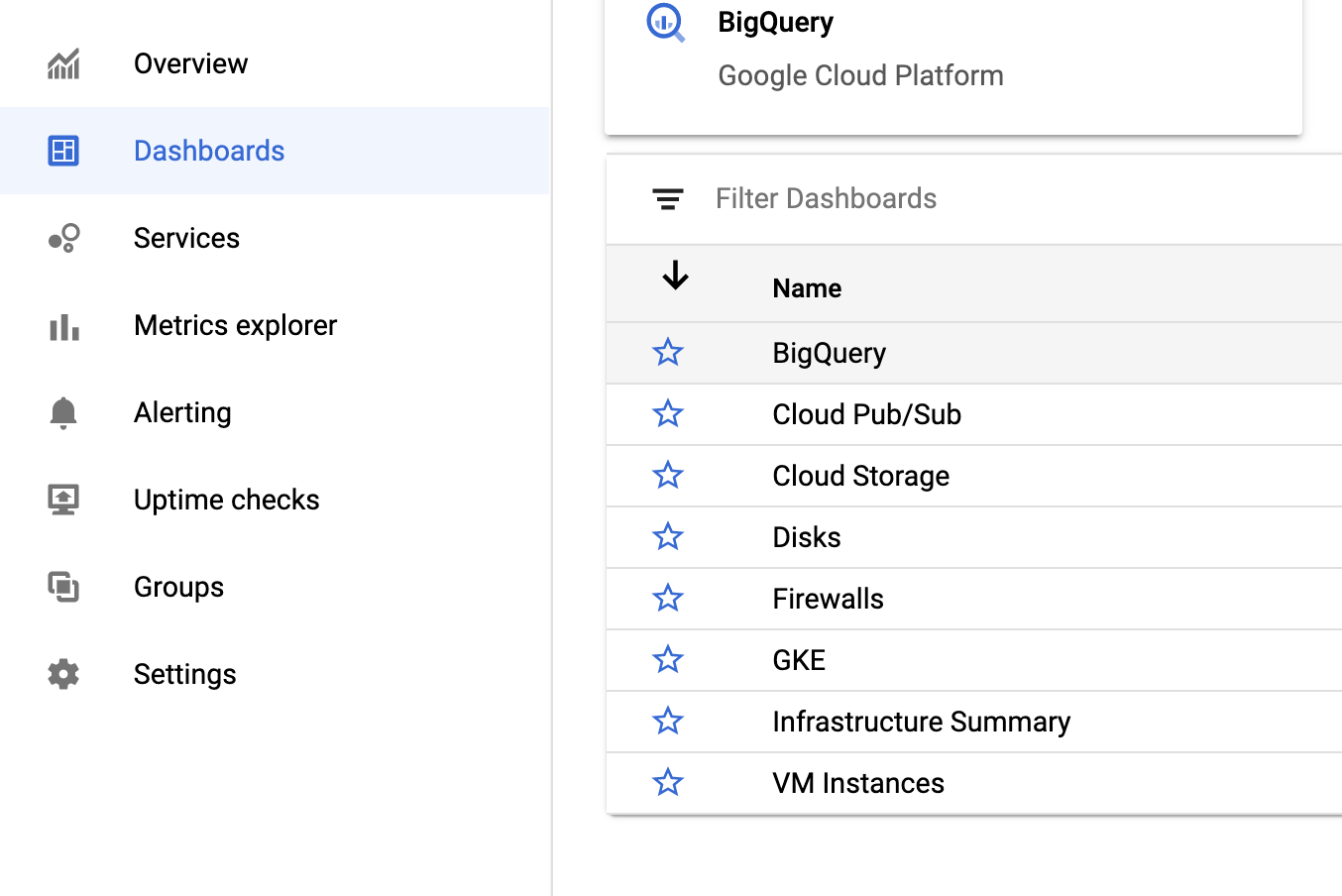Click the filter lines icon
The height and width of the screenshot is (896, 1342).
click(x=668, y=199)
